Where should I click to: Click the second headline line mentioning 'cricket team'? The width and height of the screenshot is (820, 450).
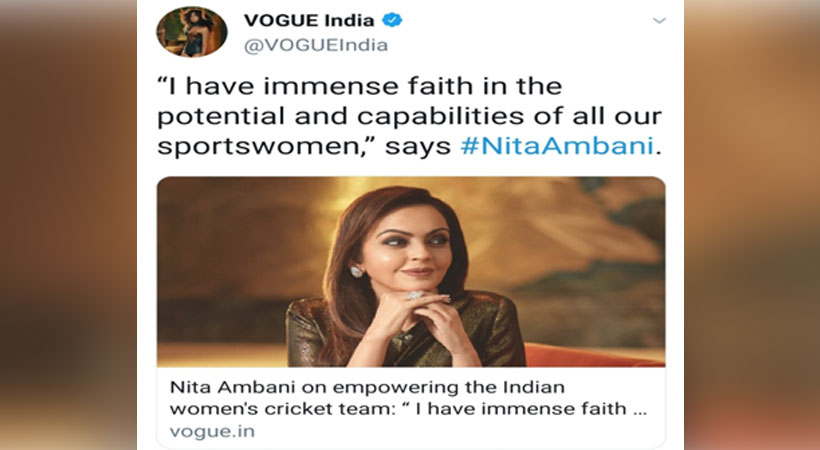tap(408, 409)
